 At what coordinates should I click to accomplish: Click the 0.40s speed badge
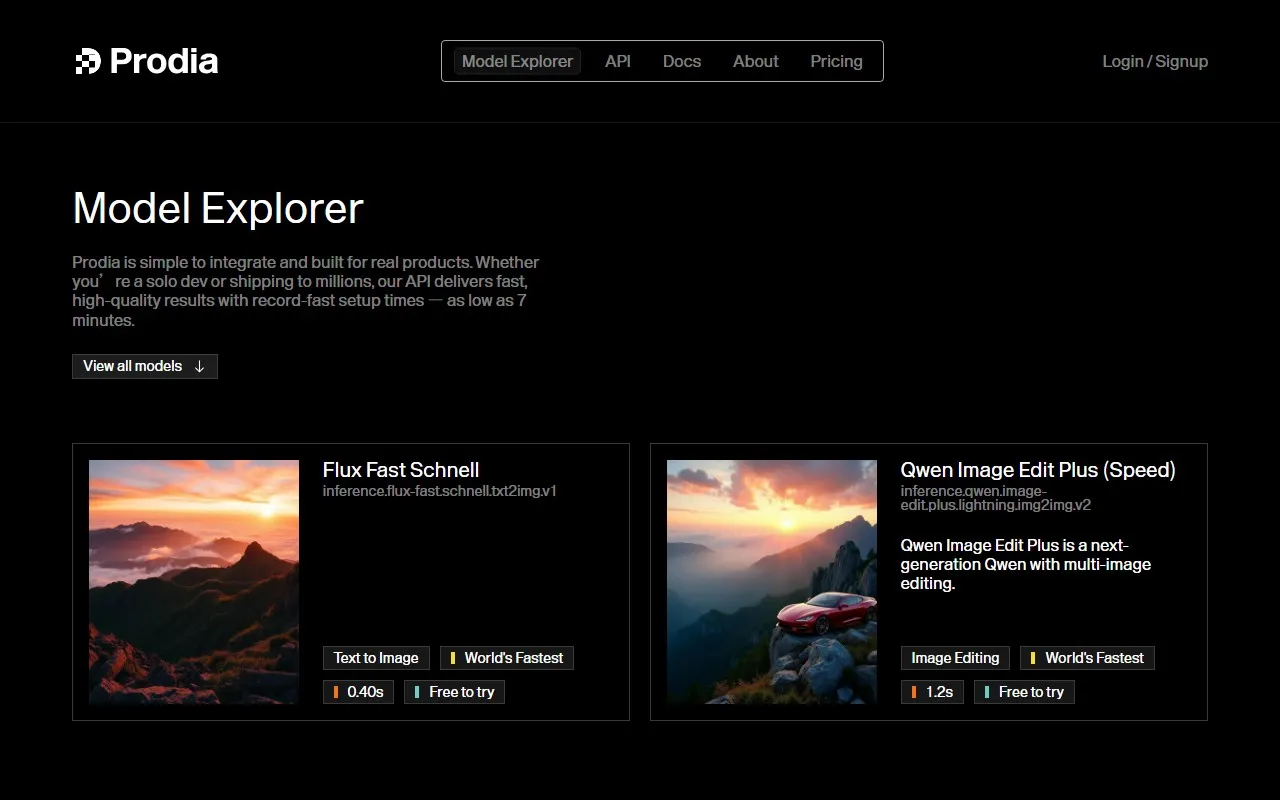pos(359,692)
